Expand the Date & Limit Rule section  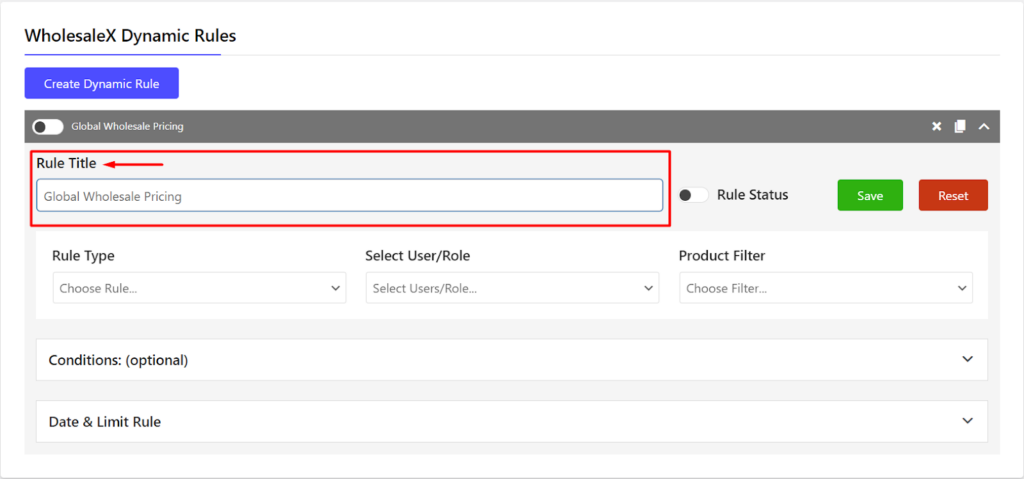pyautogui.click(x=512, y=421)
